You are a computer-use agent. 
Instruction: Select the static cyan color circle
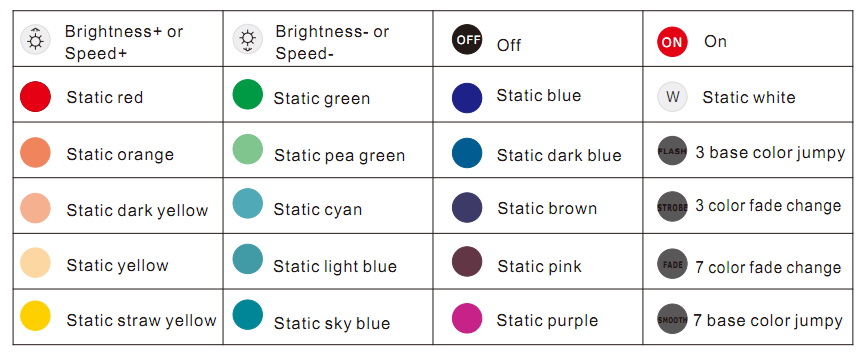(x=247, y=203)
